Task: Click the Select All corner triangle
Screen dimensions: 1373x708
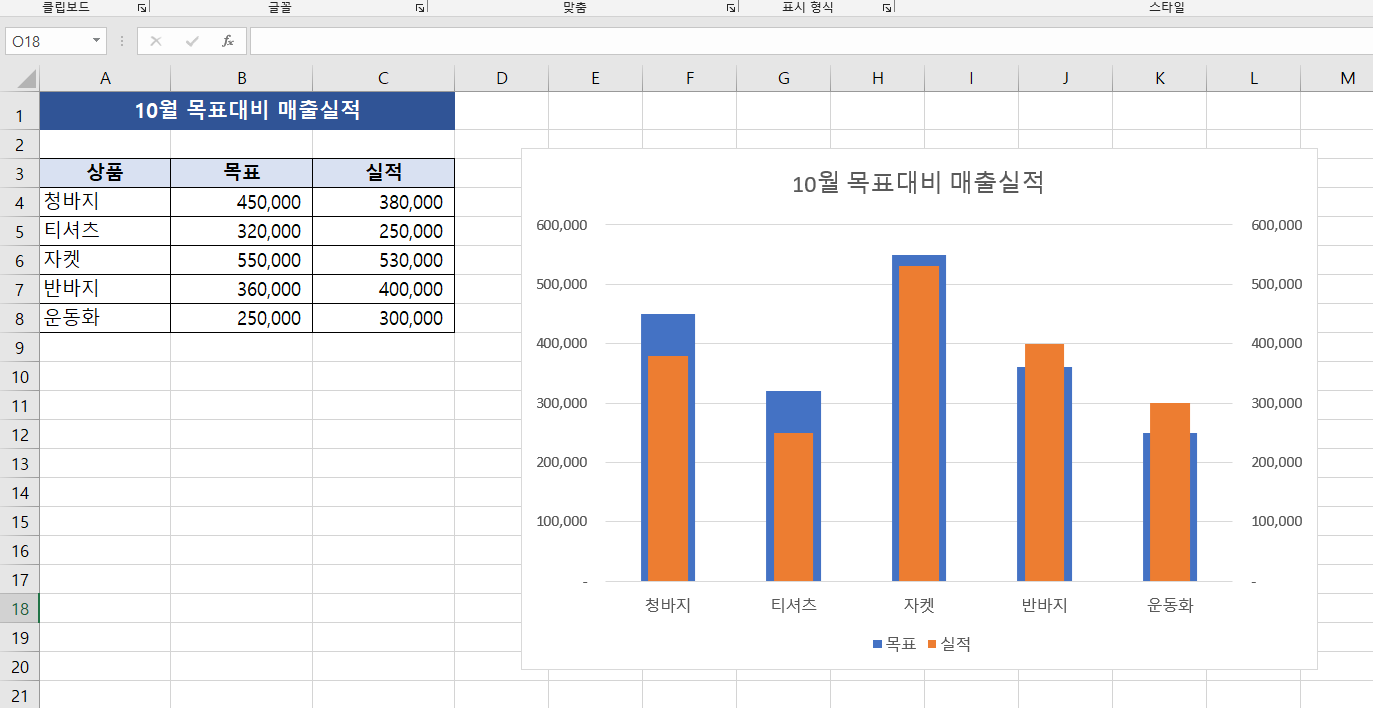Action: tap(26, 79)
